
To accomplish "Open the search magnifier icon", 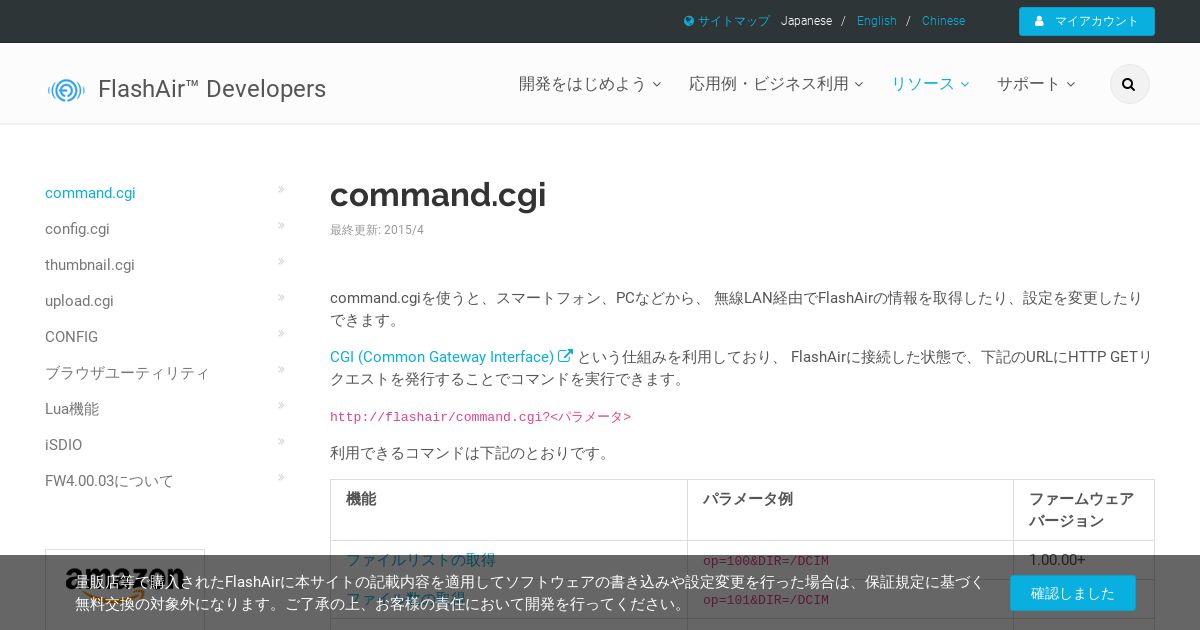I will pos(1129,84).
